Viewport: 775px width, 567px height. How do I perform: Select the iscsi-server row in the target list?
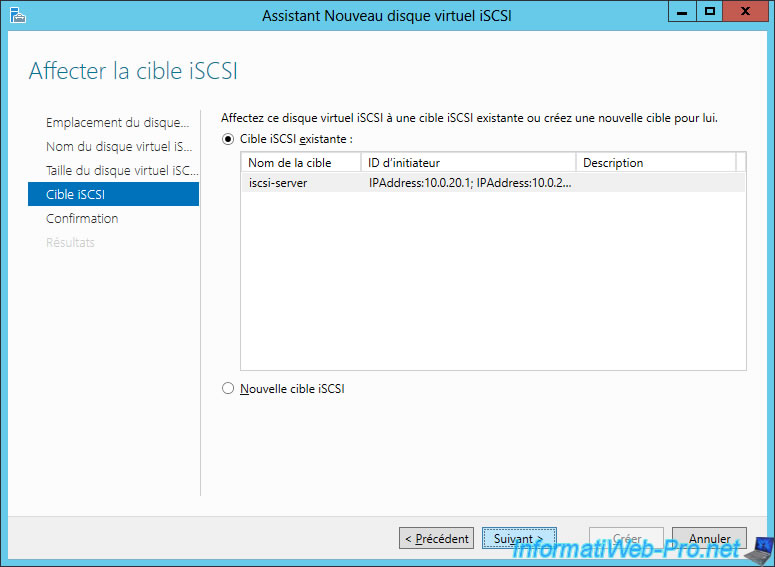pyautogui.click(x=493, y=183)
